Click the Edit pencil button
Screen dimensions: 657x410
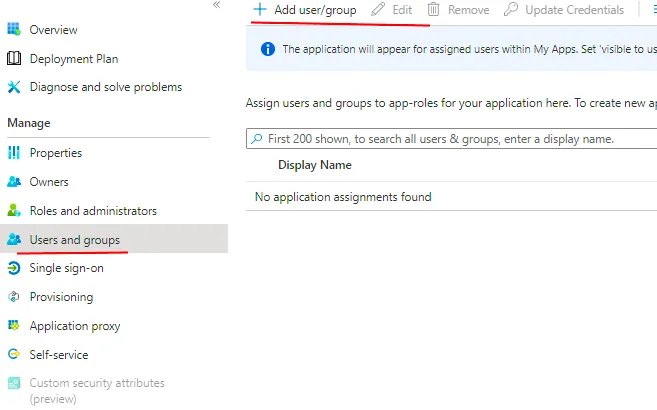(x=391, y=9)
